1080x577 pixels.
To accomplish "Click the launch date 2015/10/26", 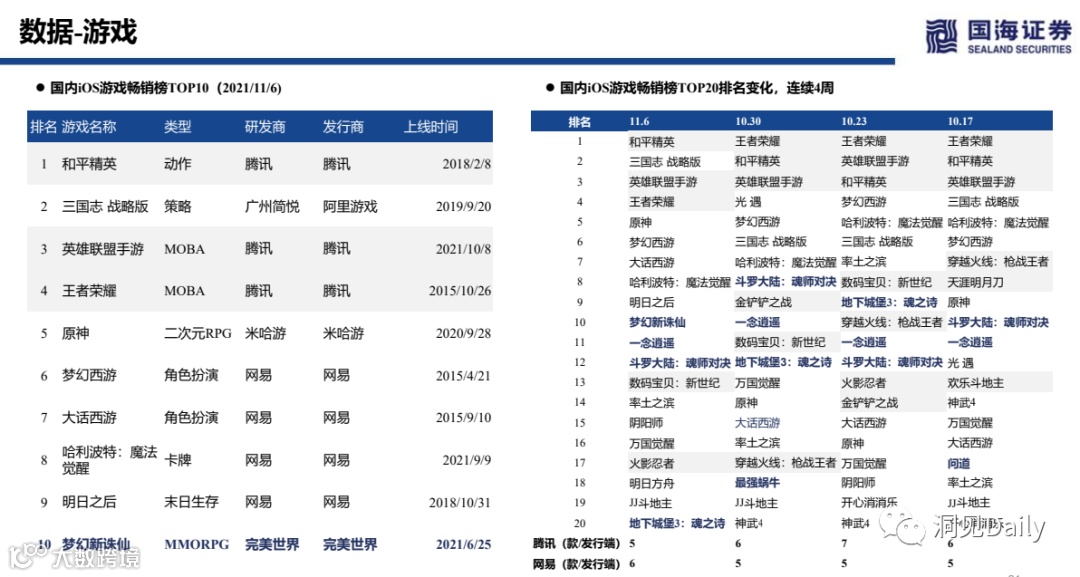I will tap(459, 291).
